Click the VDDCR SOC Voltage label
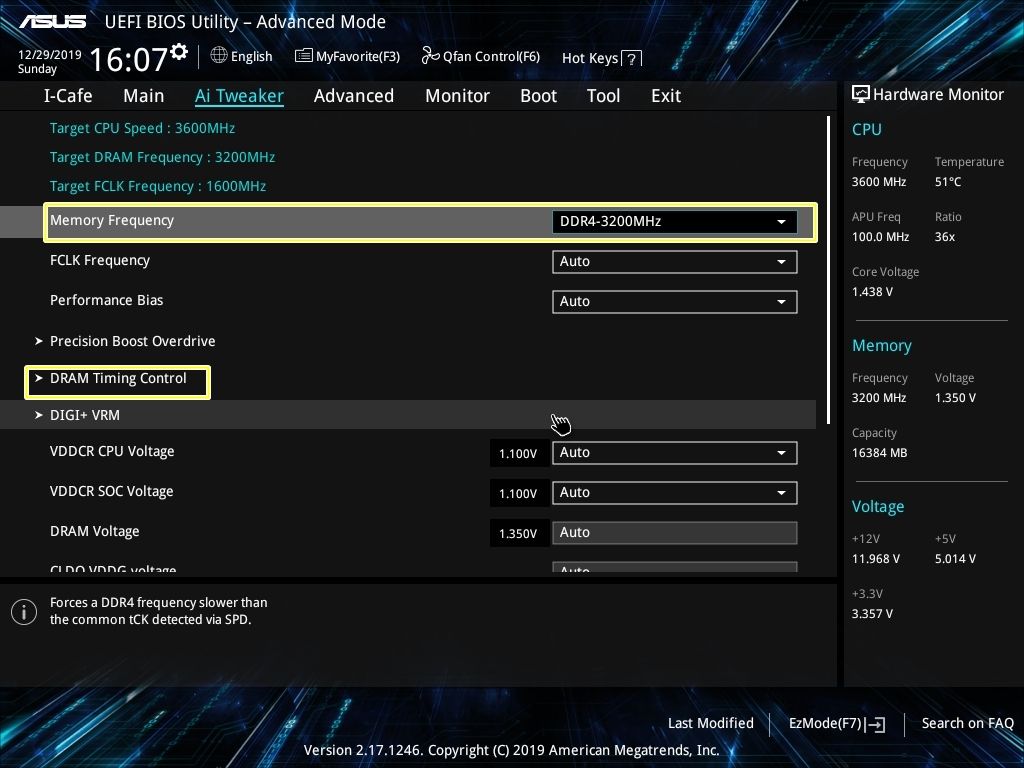1024x768 pixels. click(112, 491)
